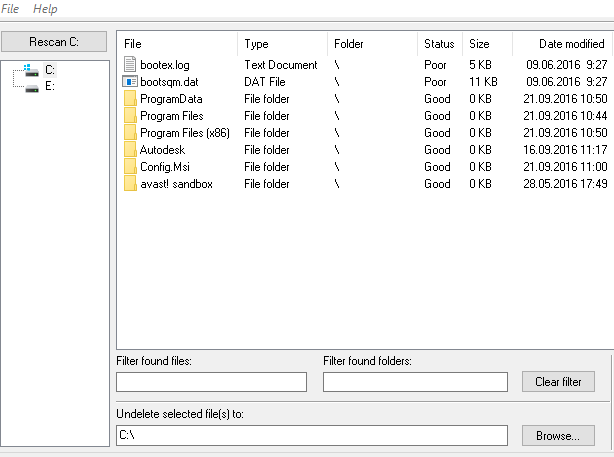Image resolution: width=614 pixels, height=457 pixels.
Task: Click the Program Files folder icon
Action: (x=130, y=116)
